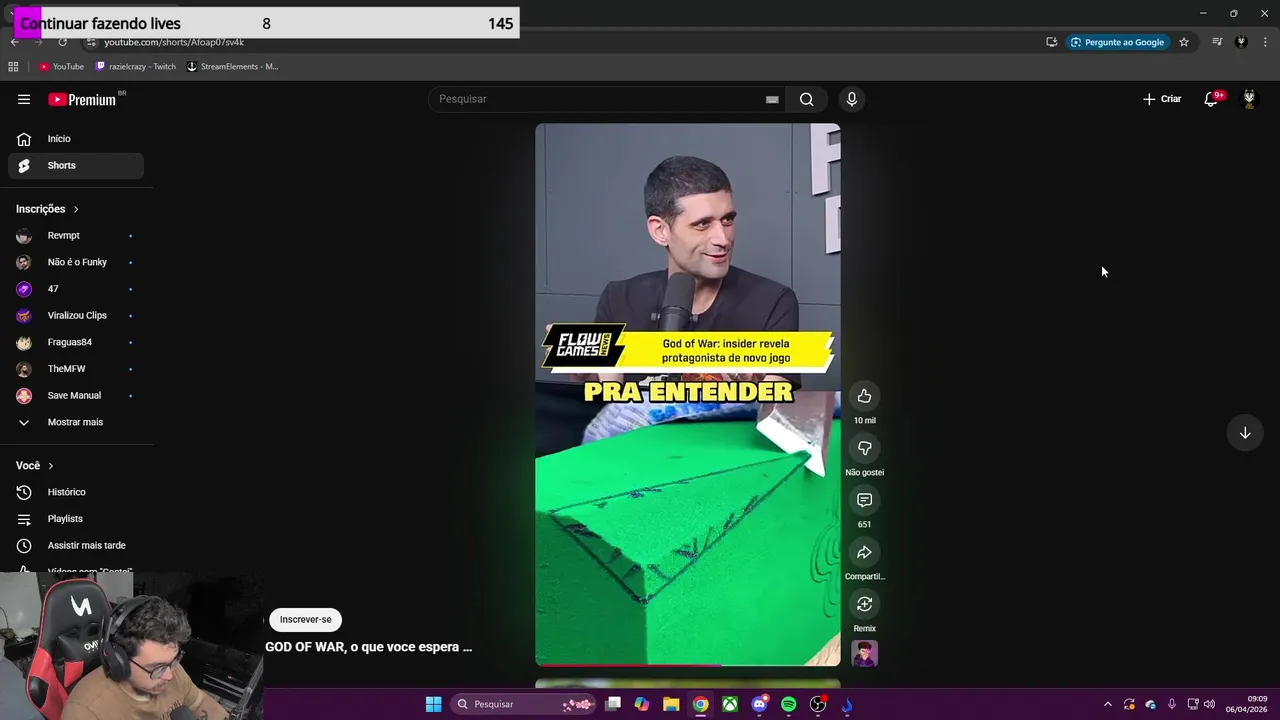
Task: Open the Não é o Funky channel
Action: tap(76, 262)
